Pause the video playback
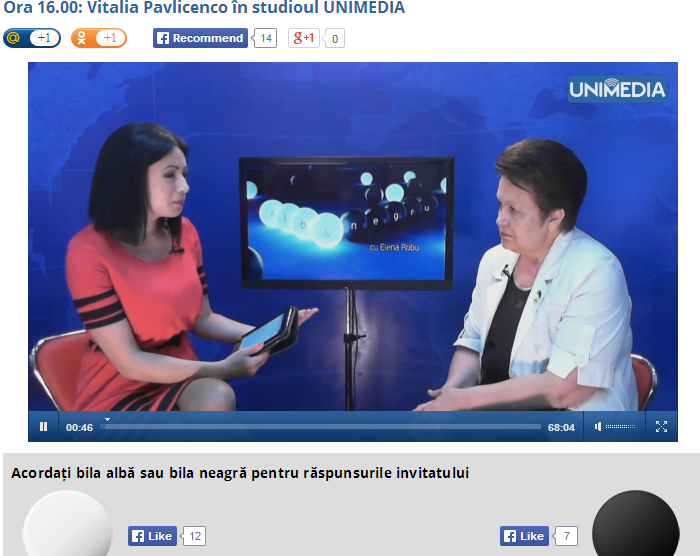 pos(43,427)
